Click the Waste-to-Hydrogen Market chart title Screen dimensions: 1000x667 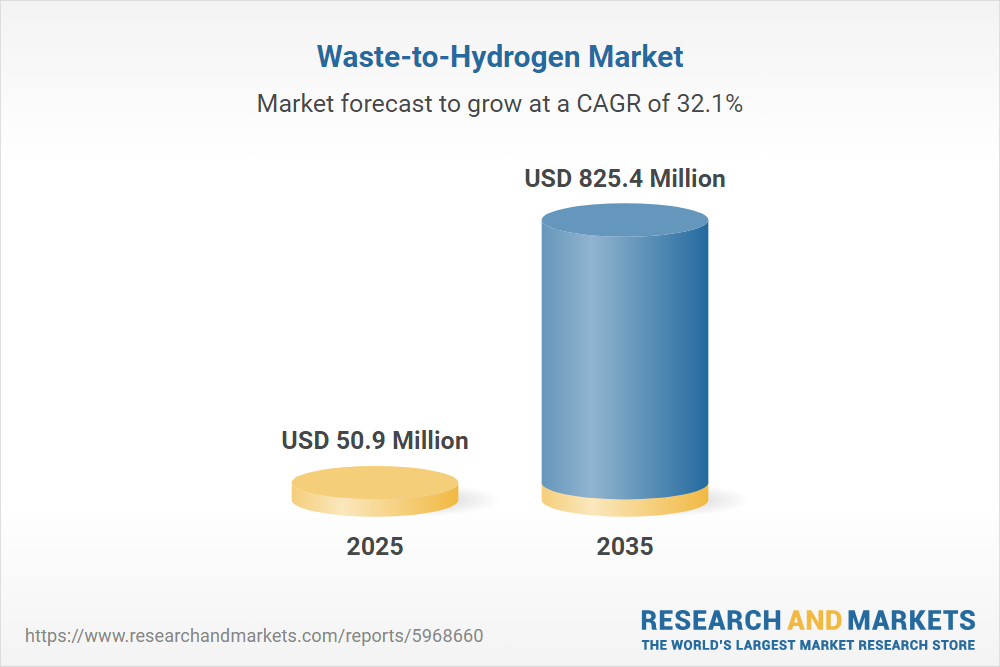pos(500,56)
